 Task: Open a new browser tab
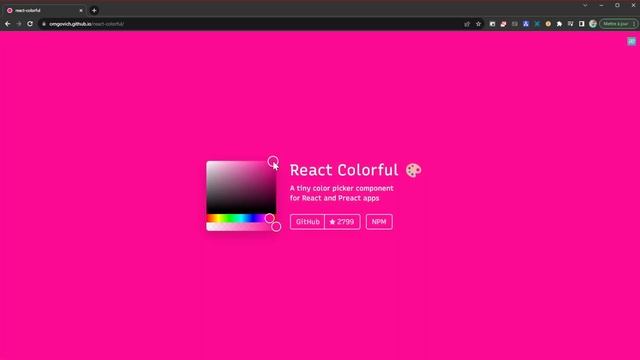click(94, 10)
